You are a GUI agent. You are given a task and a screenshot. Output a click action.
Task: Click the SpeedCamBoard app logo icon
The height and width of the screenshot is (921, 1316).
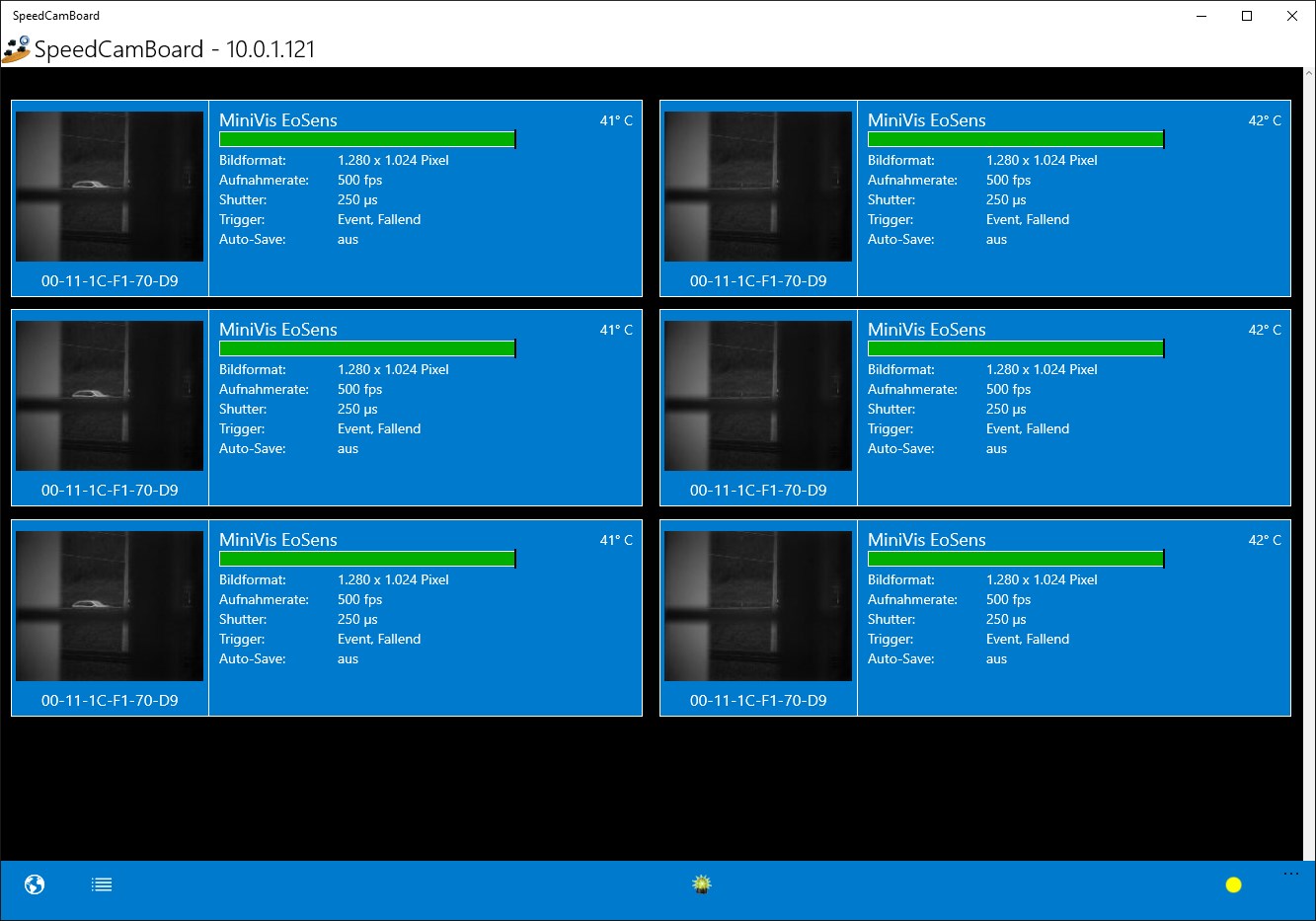(x=16, y=49)
